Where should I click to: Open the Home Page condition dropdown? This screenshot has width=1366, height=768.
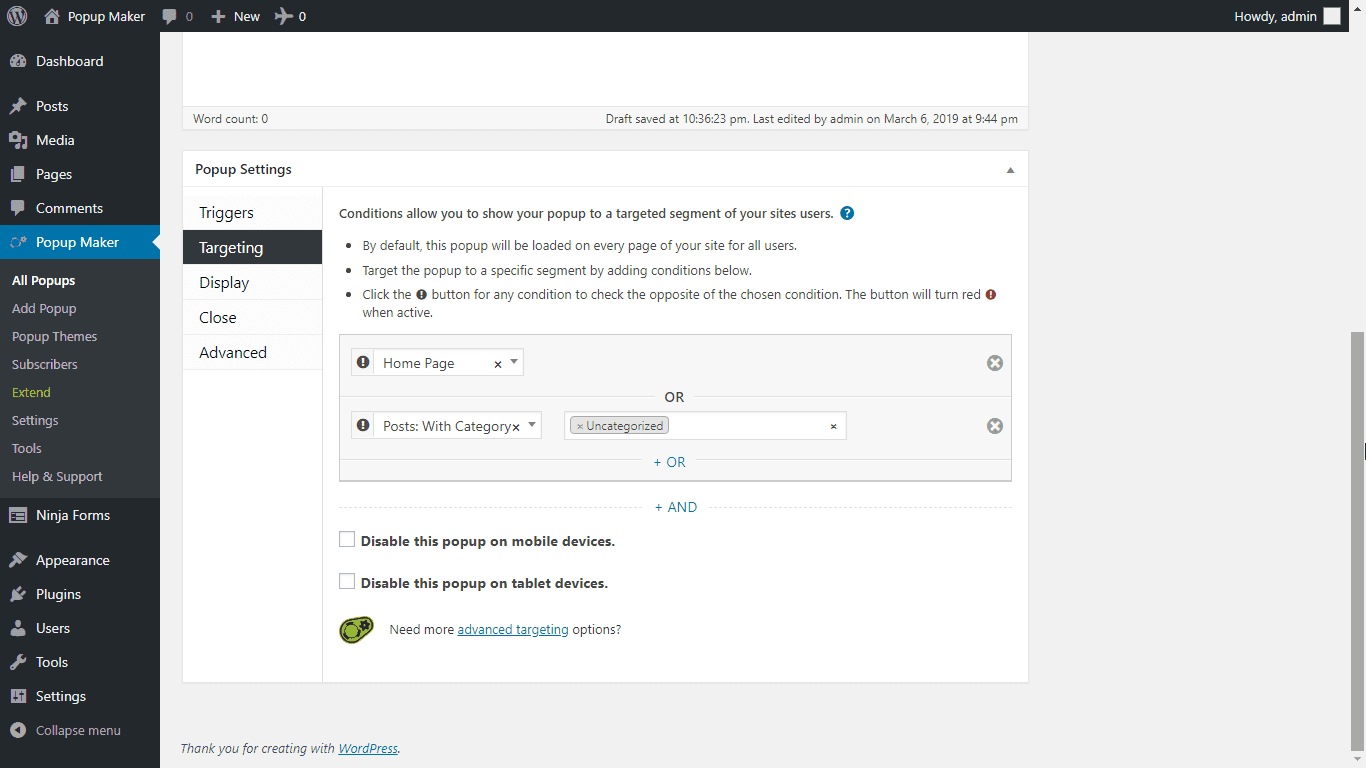[x=448, y=363]
